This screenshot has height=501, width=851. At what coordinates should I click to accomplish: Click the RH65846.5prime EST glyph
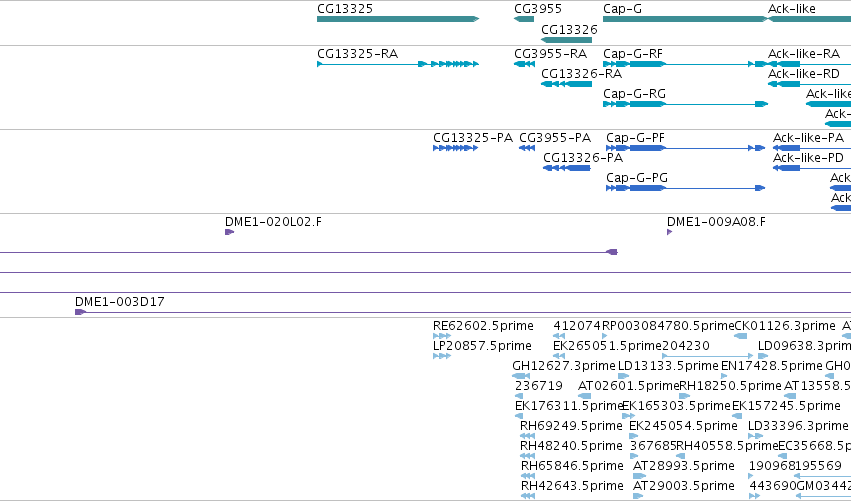(528, 476)
